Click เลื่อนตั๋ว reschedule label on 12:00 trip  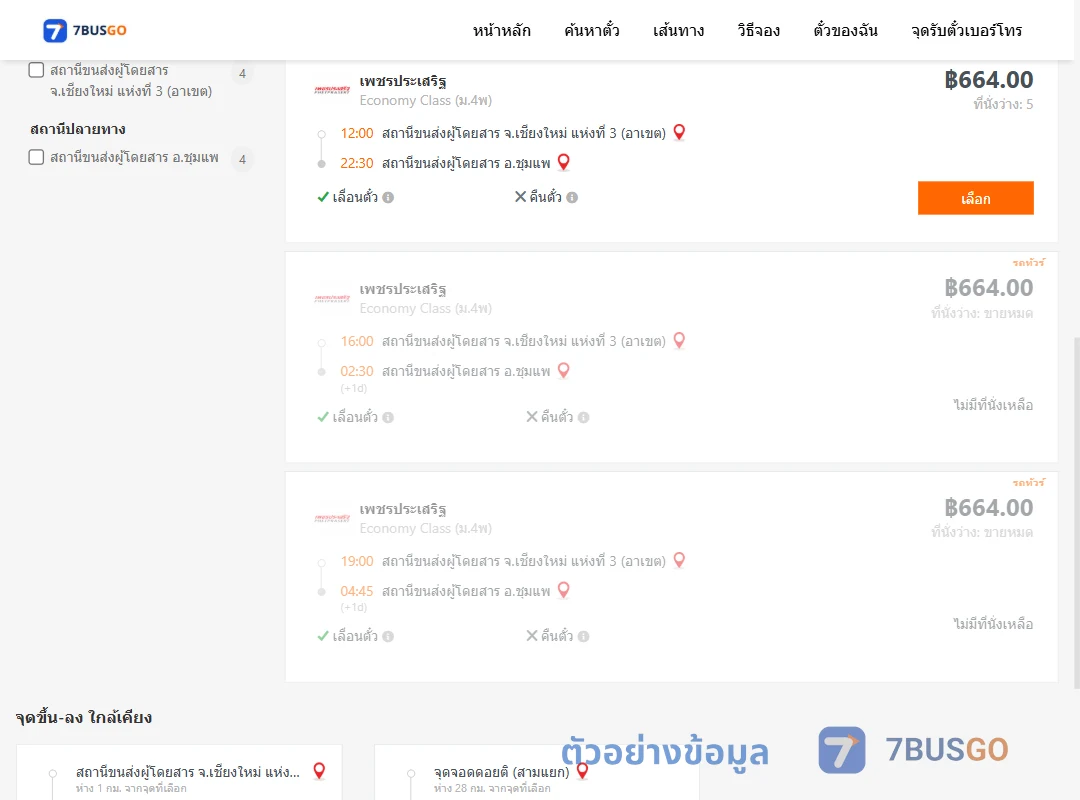355,198
